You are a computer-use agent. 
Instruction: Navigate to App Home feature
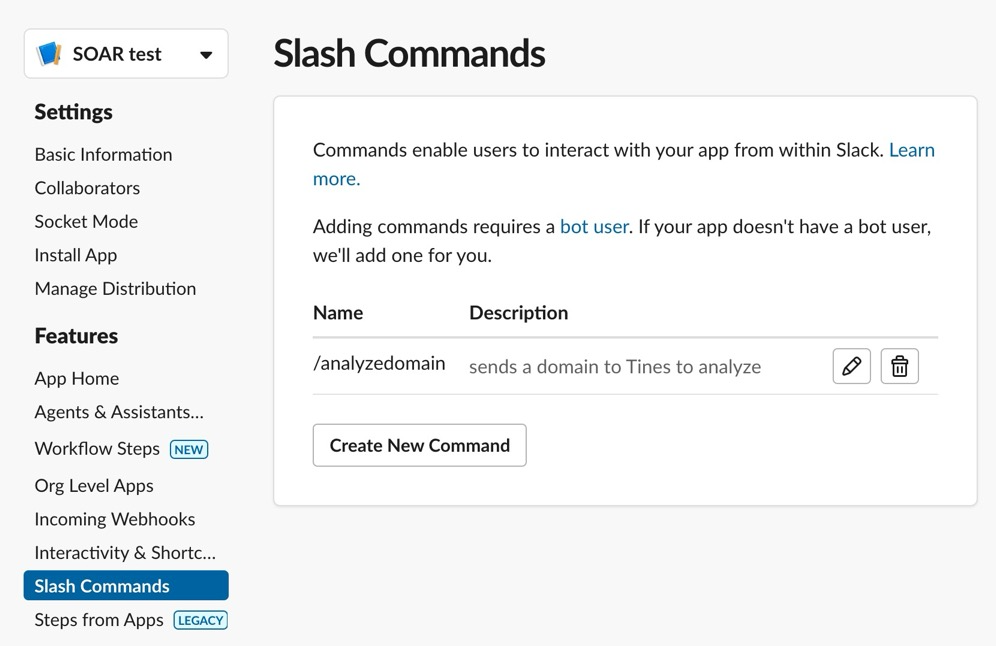coord(77,379)
